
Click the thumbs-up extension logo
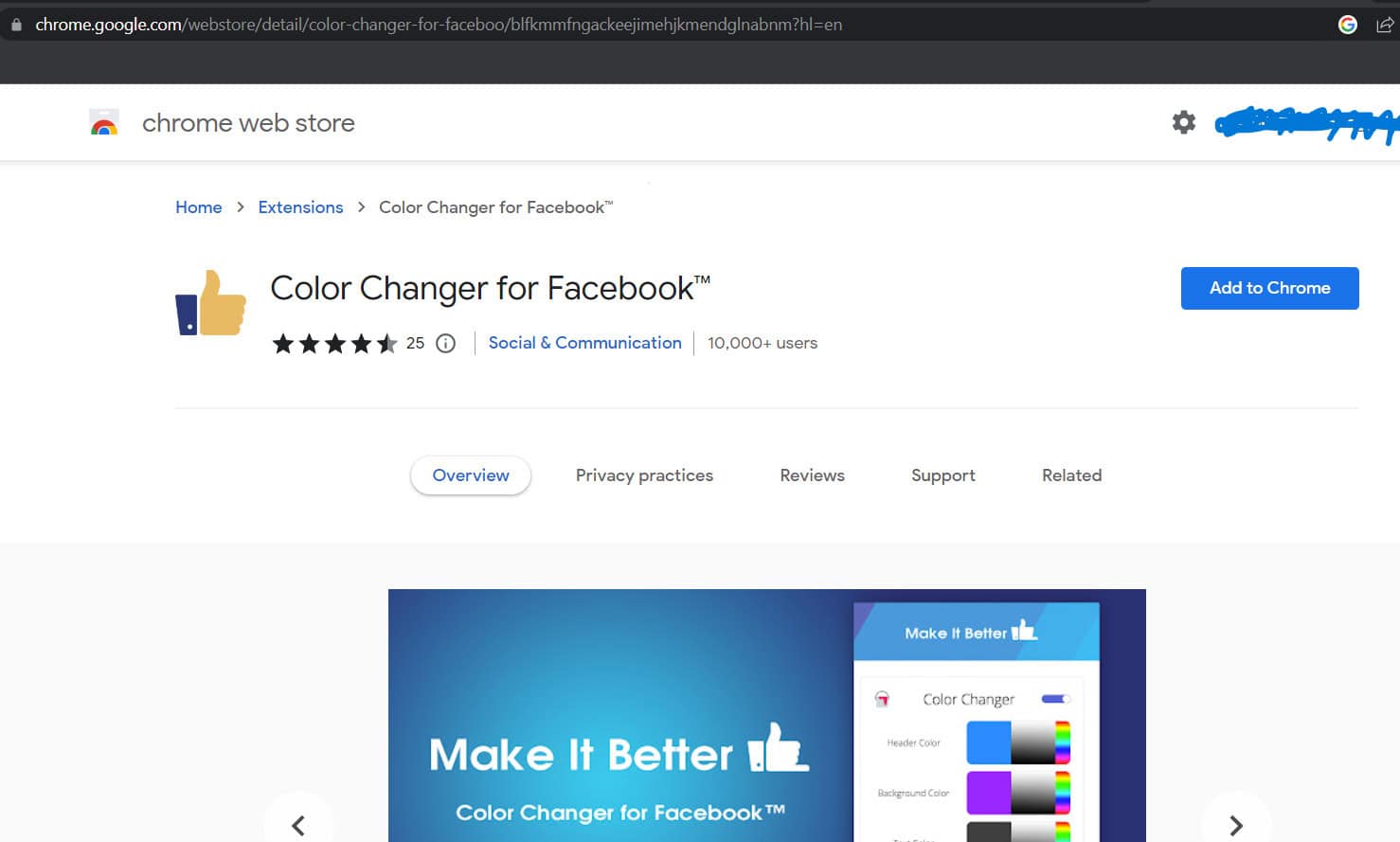point(210,302)
